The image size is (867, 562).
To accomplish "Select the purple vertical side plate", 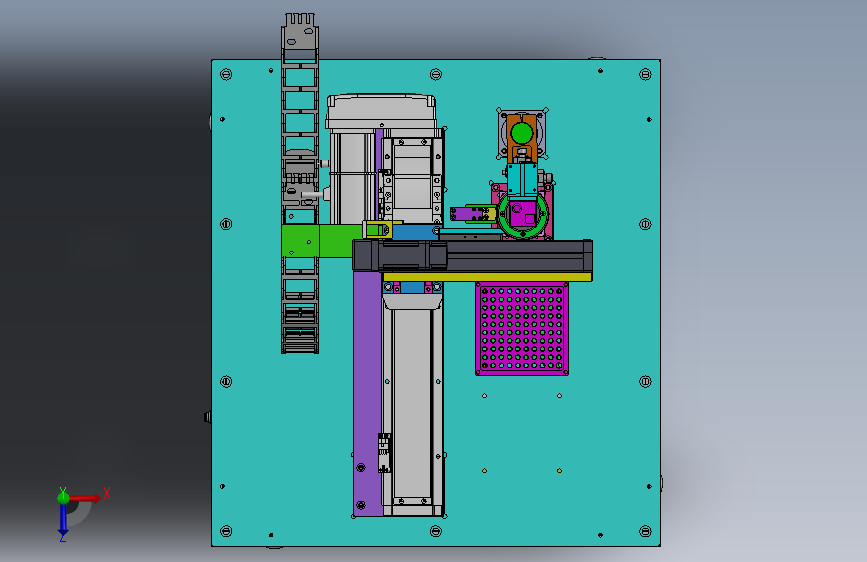I will [x=367, y=393].
